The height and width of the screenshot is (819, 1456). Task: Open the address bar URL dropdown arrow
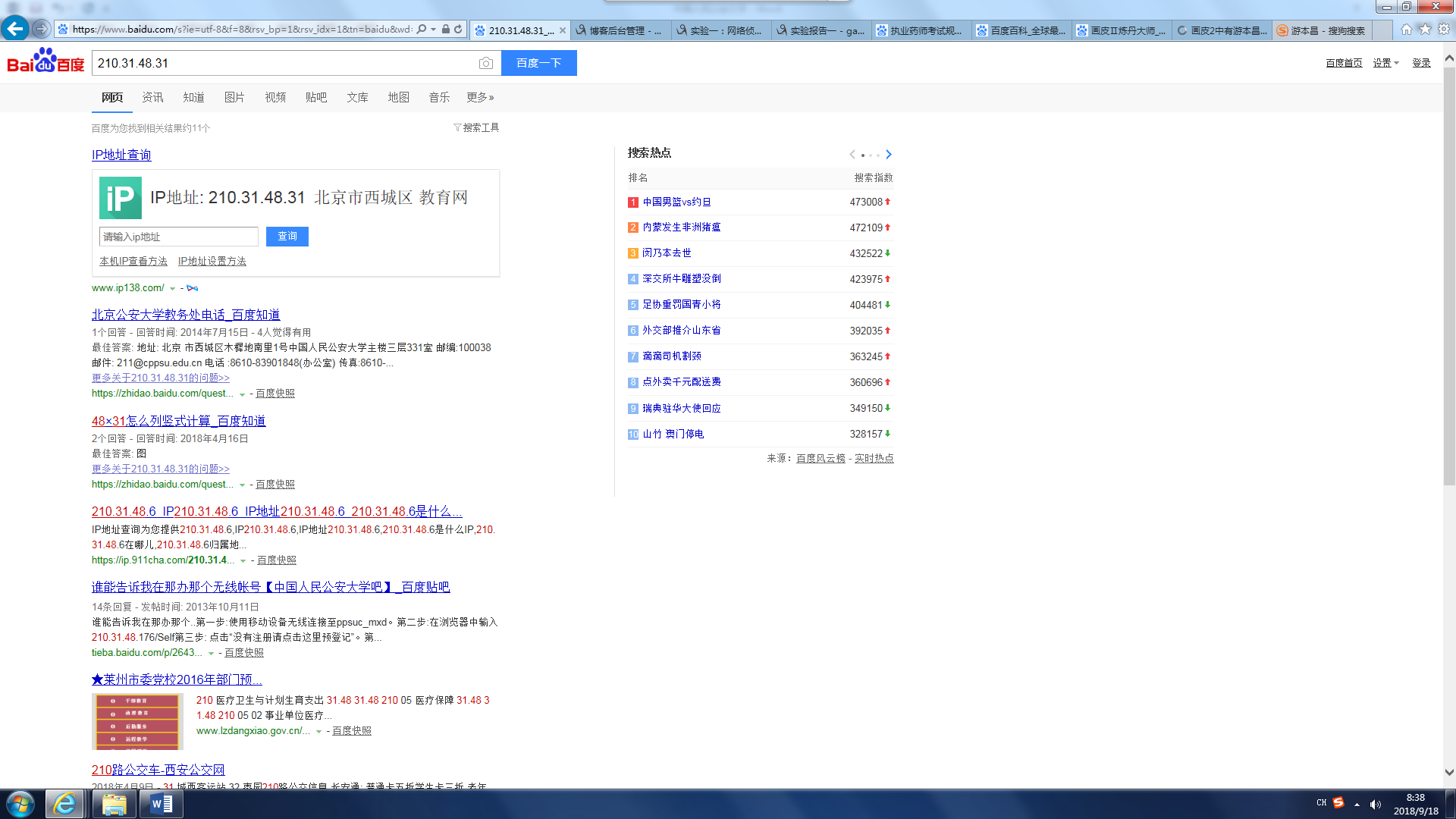tap(433, 30)
